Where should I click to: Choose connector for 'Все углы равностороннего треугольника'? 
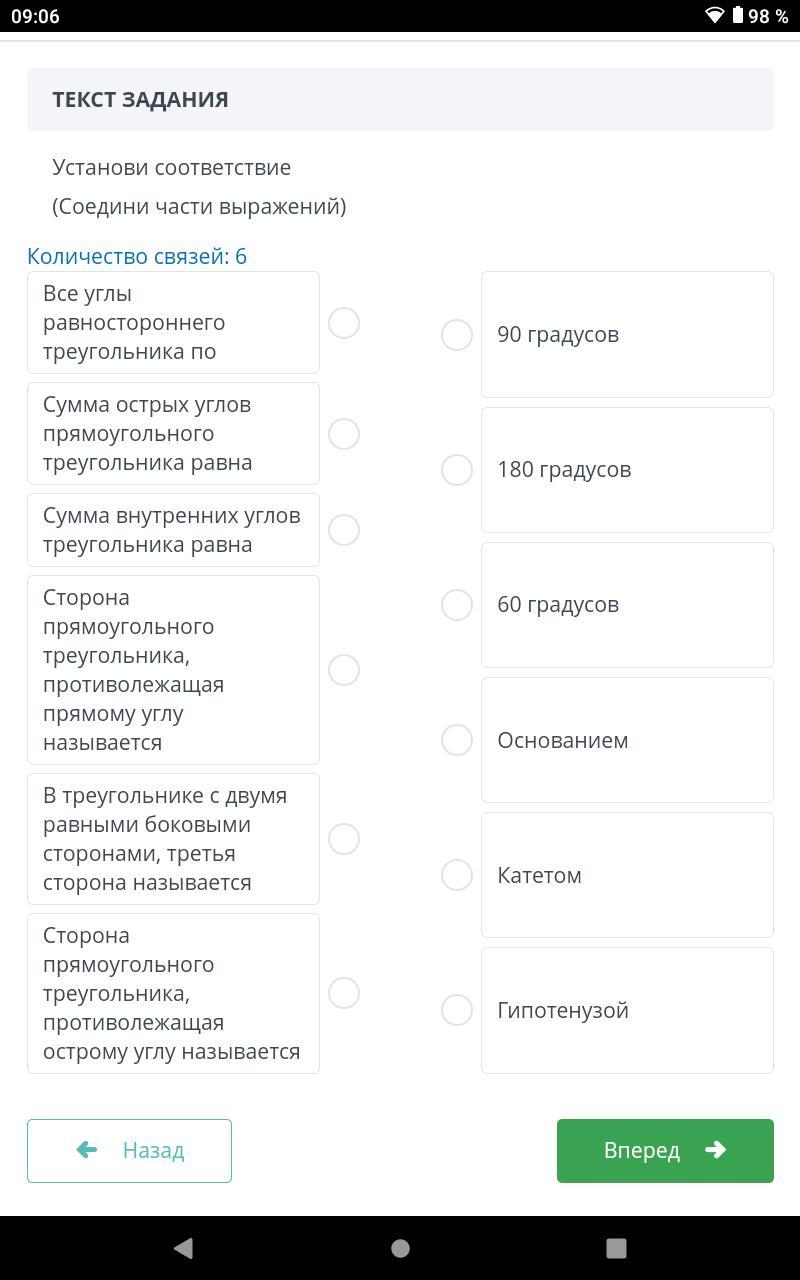pos(344,323)
